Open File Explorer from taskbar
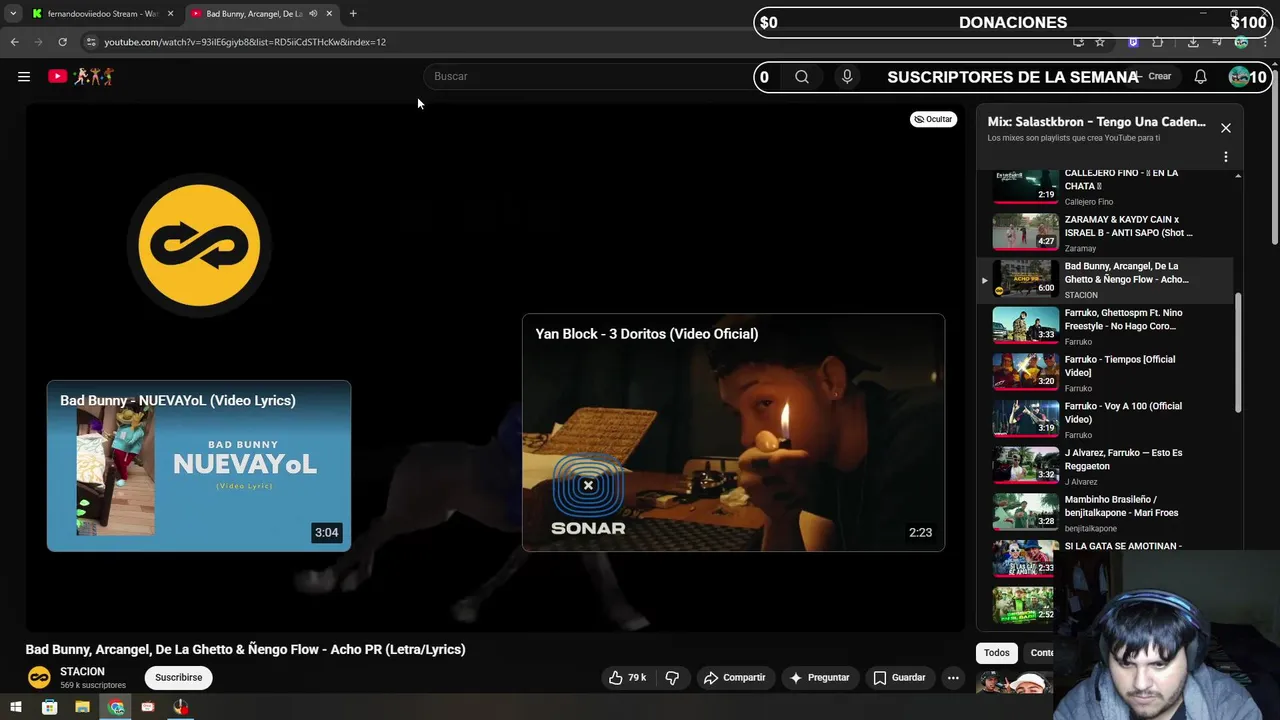Screen dimensions: 1280x720 click(x=82, y=707)
